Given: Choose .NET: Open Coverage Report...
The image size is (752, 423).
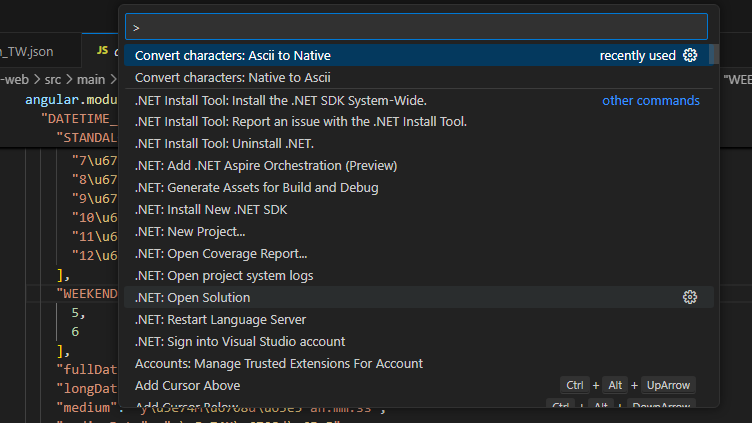Looking at the screenshot, I should pos(419,254).
